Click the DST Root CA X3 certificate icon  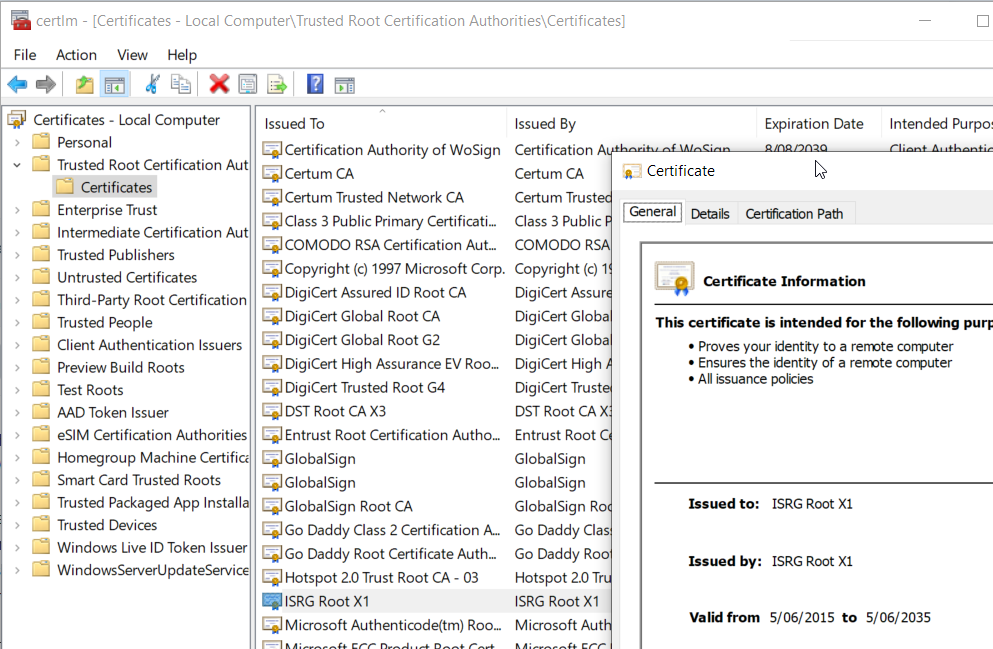tap(272, 412)
